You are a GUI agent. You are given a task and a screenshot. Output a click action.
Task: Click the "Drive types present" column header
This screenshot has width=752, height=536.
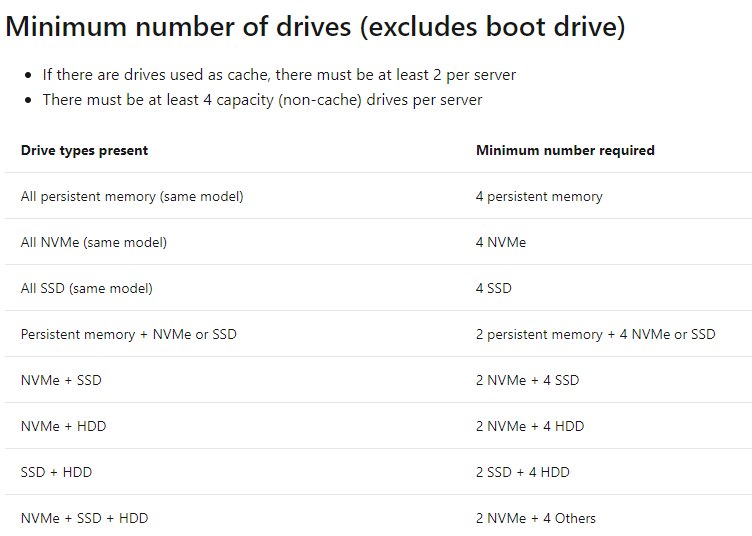tap(84, 151)
